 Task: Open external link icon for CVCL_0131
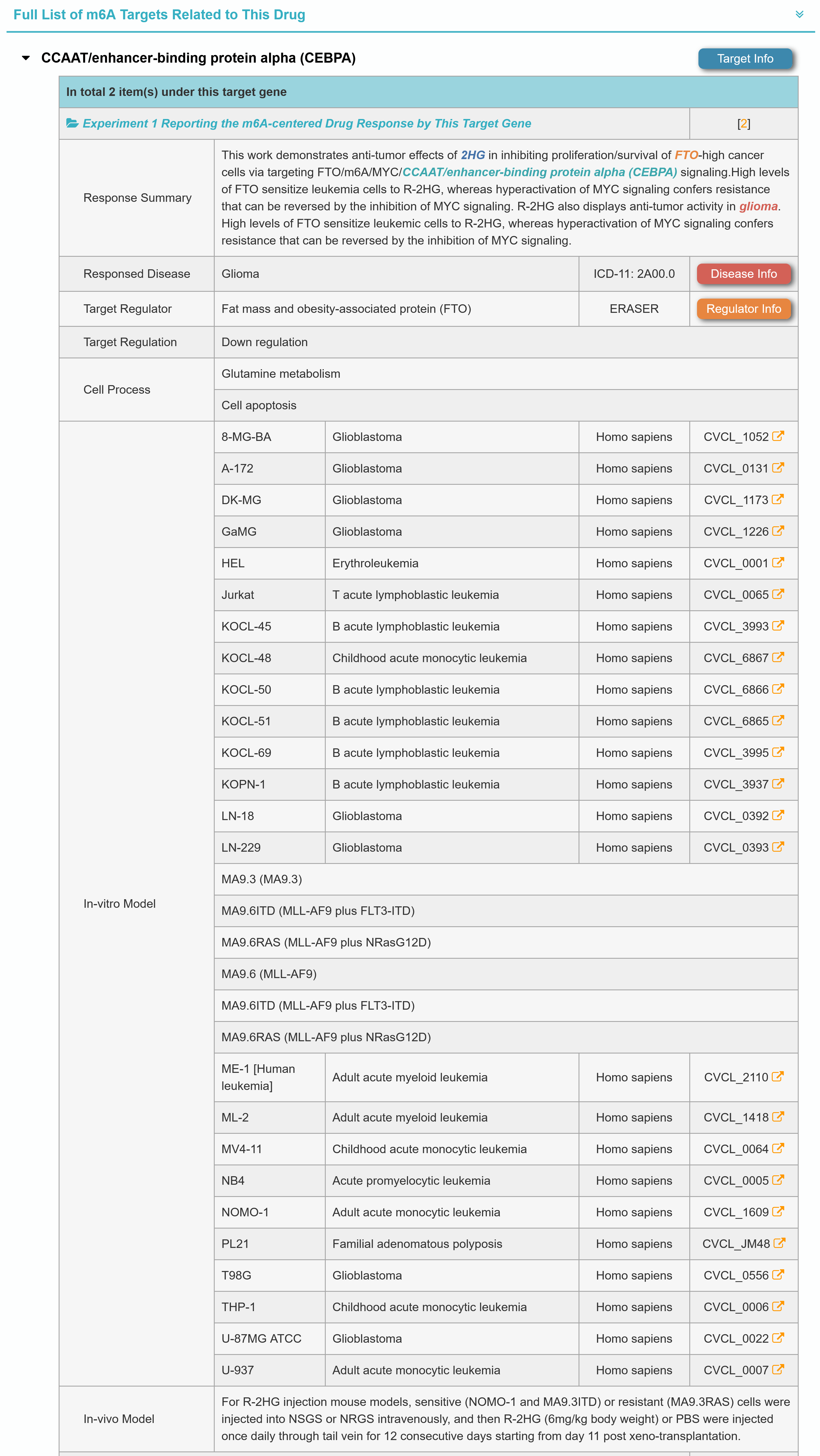click(778, 468)
